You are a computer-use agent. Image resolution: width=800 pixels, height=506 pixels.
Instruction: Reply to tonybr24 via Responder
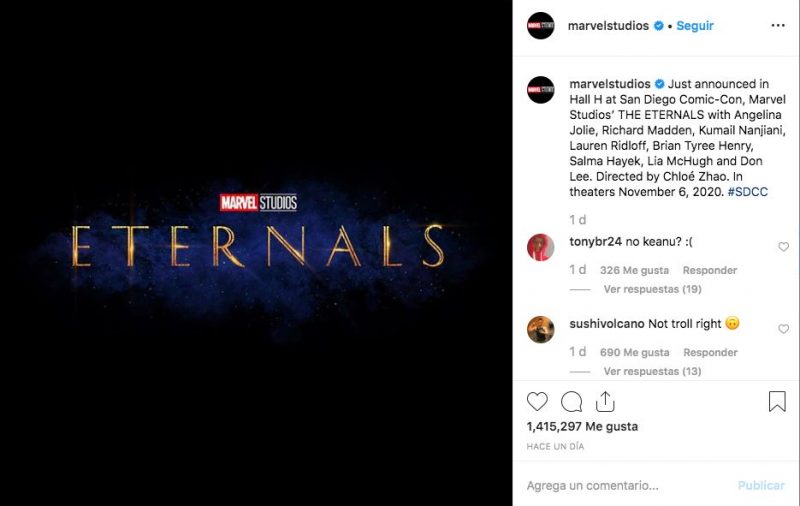point(710,270)
